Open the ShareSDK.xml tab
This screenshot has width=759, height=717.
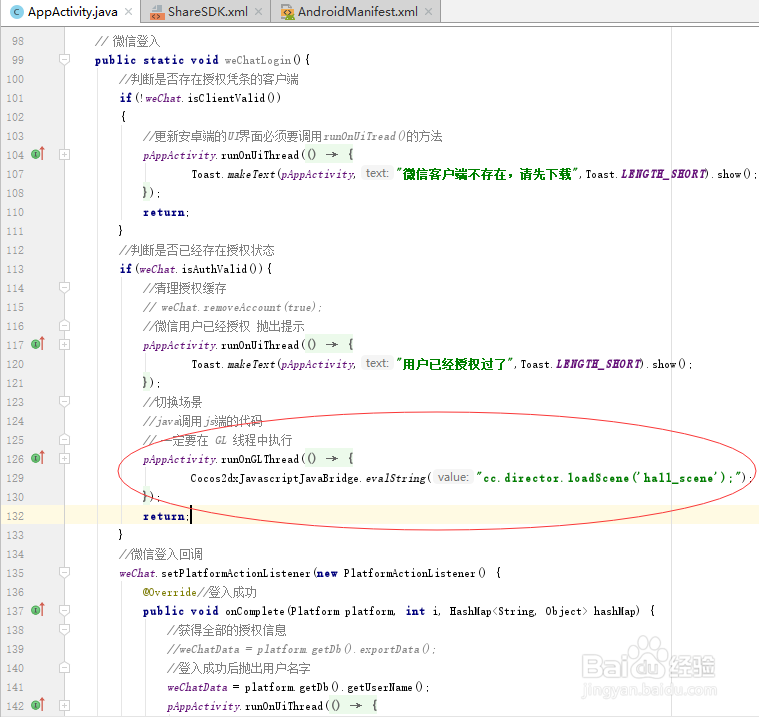pos(207,12)
